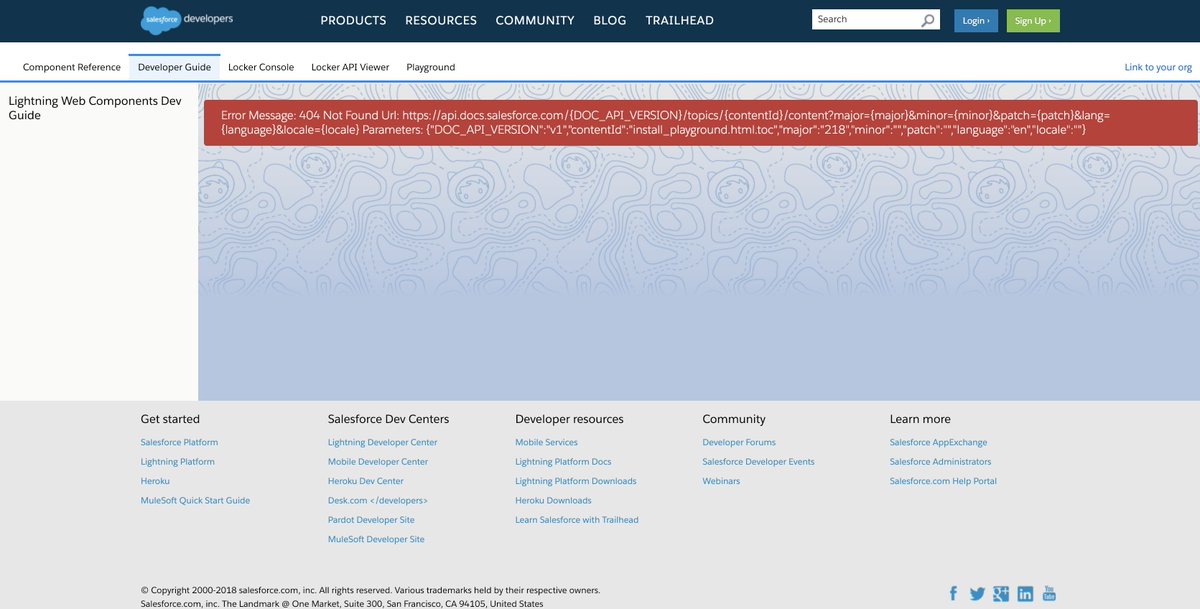The height and width of the screenshot is (609, 1200).
Task: Open the Lightning Platform Docs link
Action: tap(563, 462)
